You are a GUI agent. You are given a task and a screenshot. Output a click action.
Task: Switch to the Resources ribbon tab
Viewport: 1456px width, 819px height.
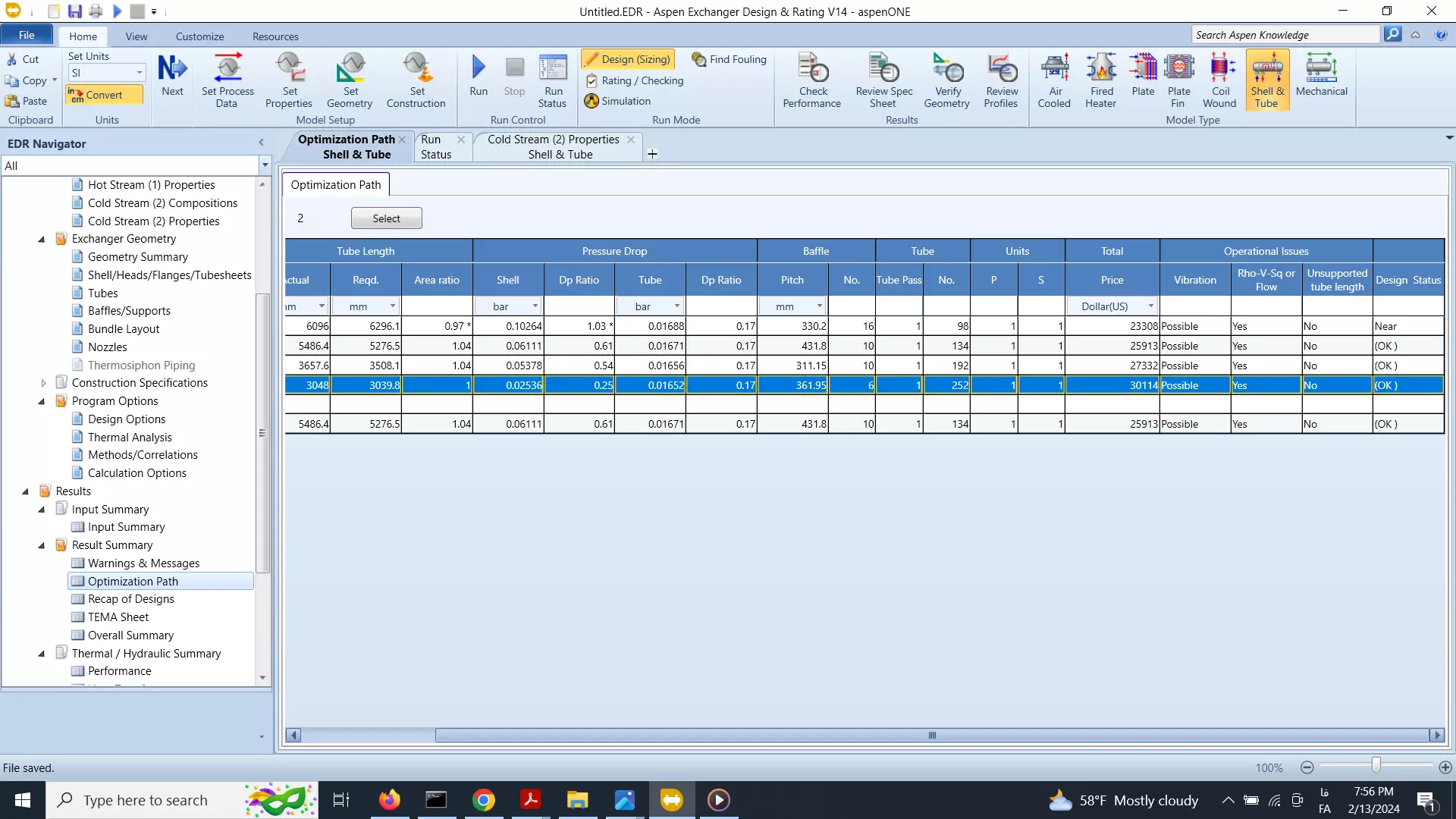(x=275, y=36)
